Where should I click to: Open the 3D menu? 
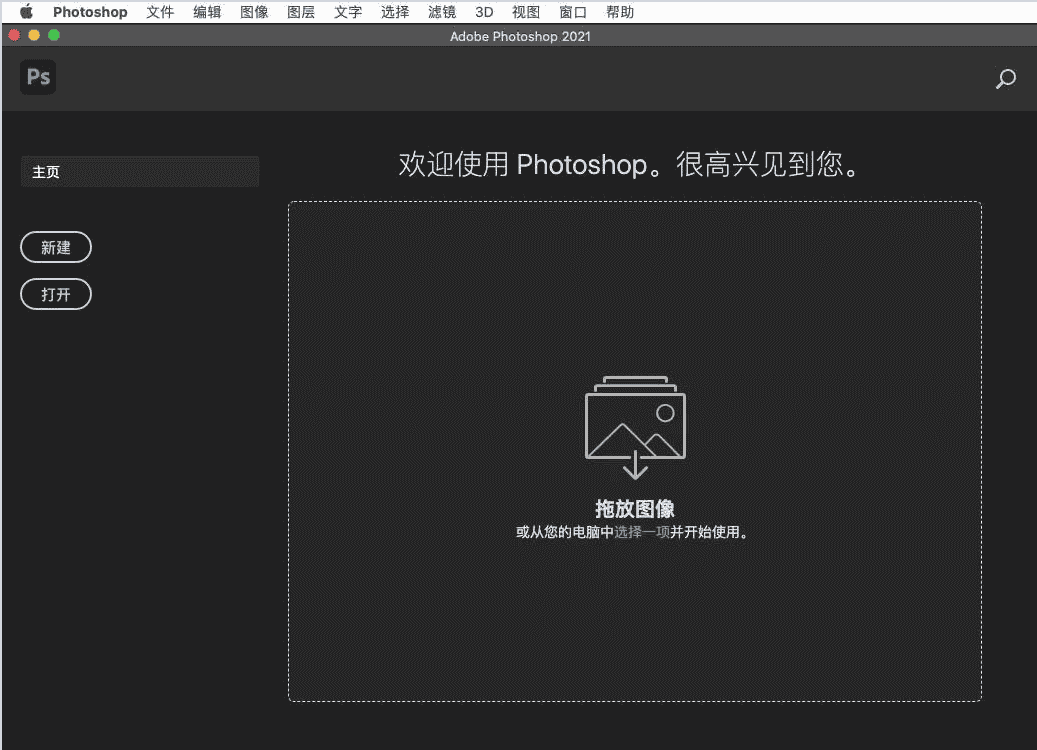(484, 12)
